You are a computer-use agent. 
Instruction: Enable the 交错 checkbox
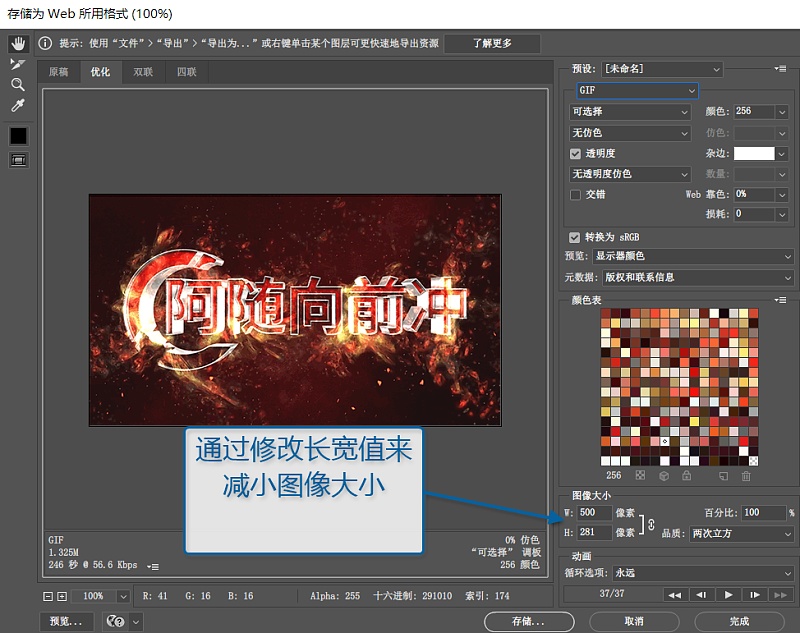[575, 194]
